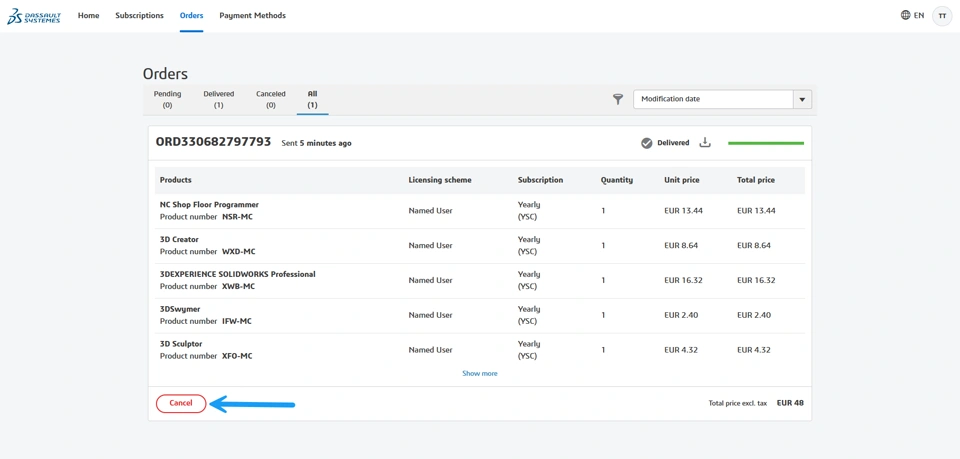Select the Orders menu item
The image size is (960, 459).
click(191, 16)
